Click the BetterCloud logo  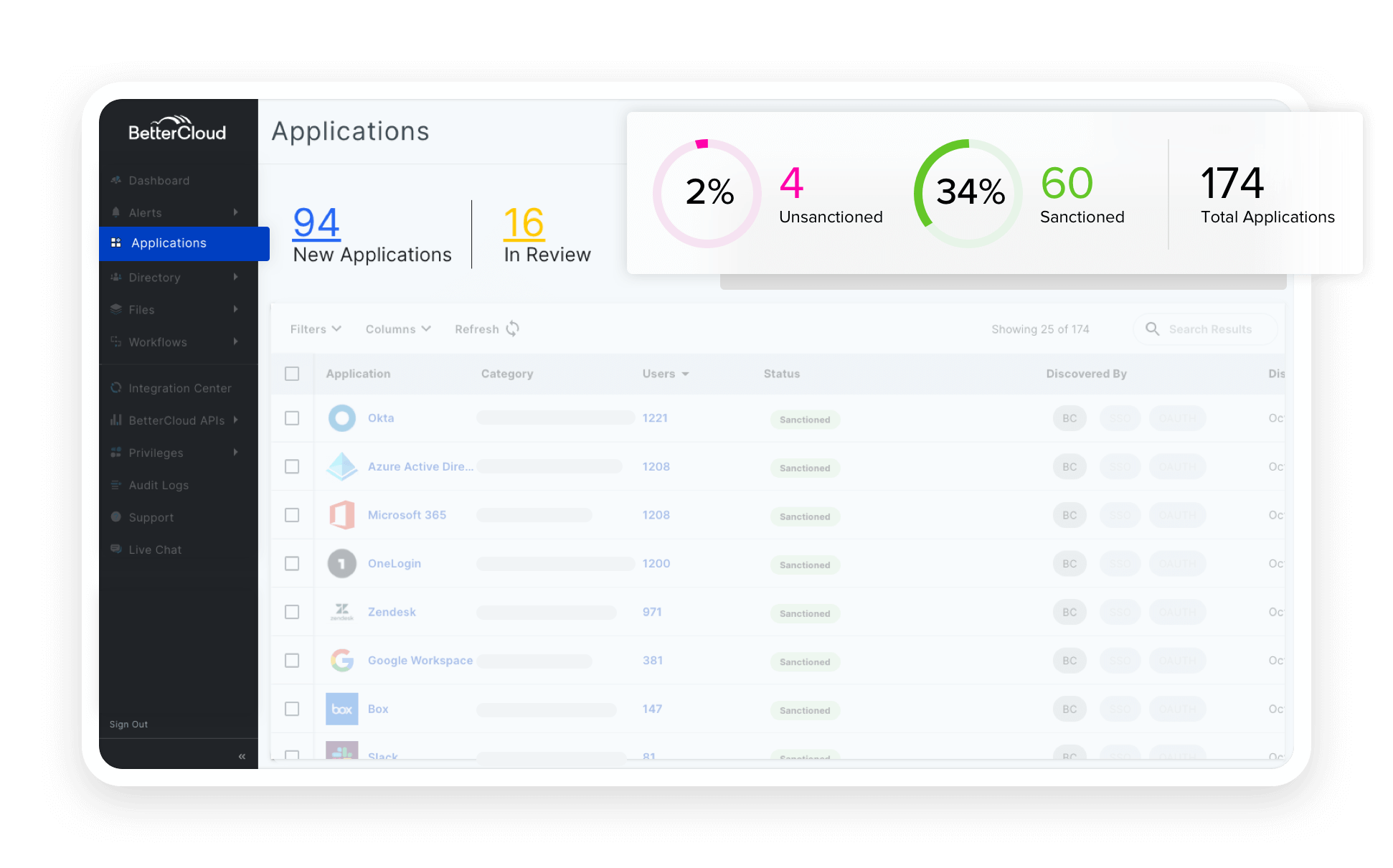(177, 129)
